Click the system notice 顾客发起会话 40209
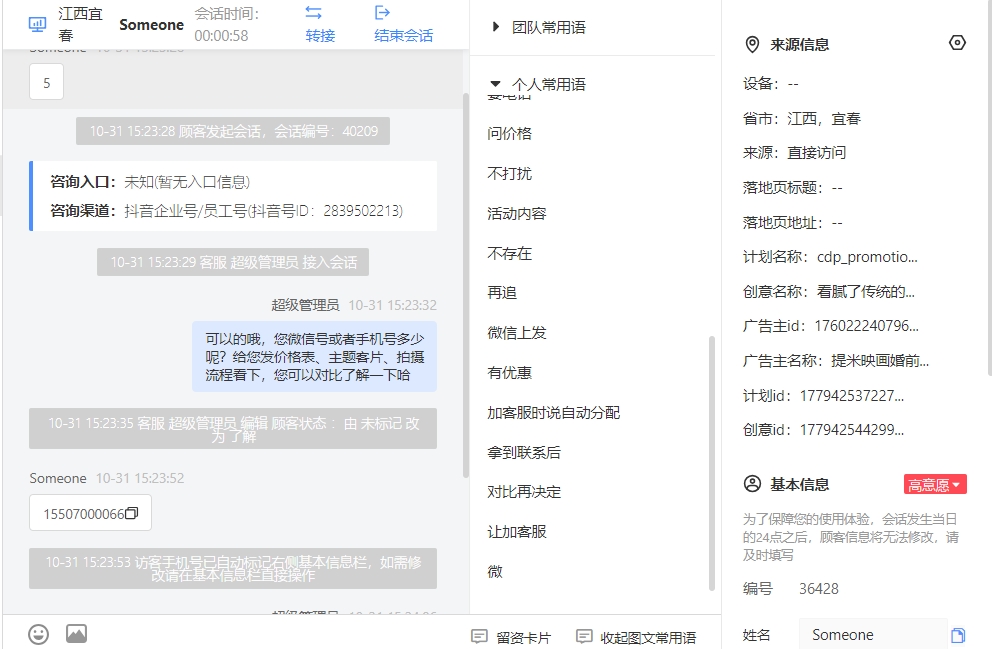Viewport: 992px width, 649px height. click(x=233, y=131)
